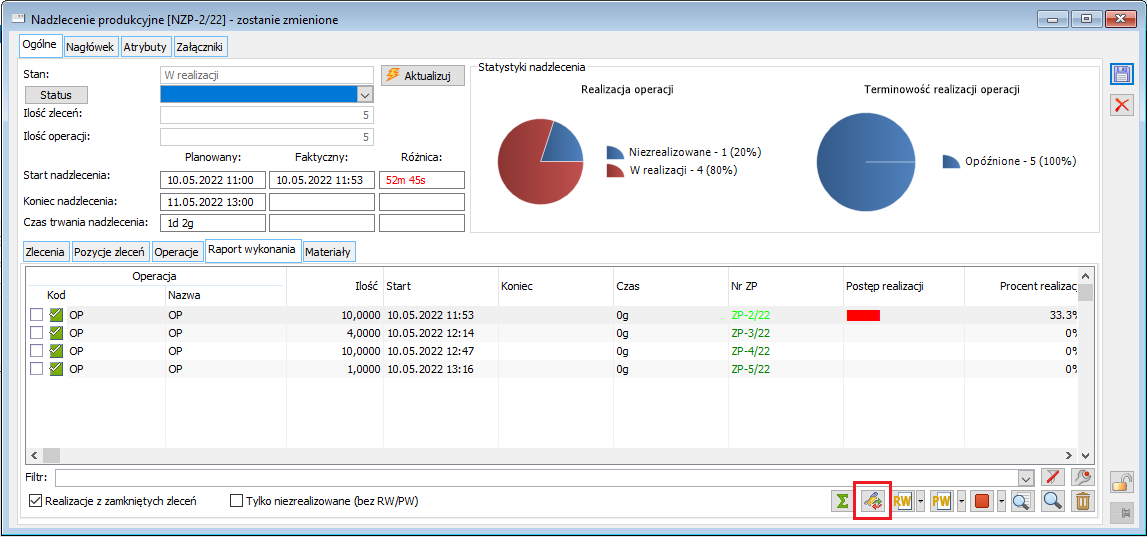Open the Status dropdown list
1147x537 pixels.
[364, 94]
